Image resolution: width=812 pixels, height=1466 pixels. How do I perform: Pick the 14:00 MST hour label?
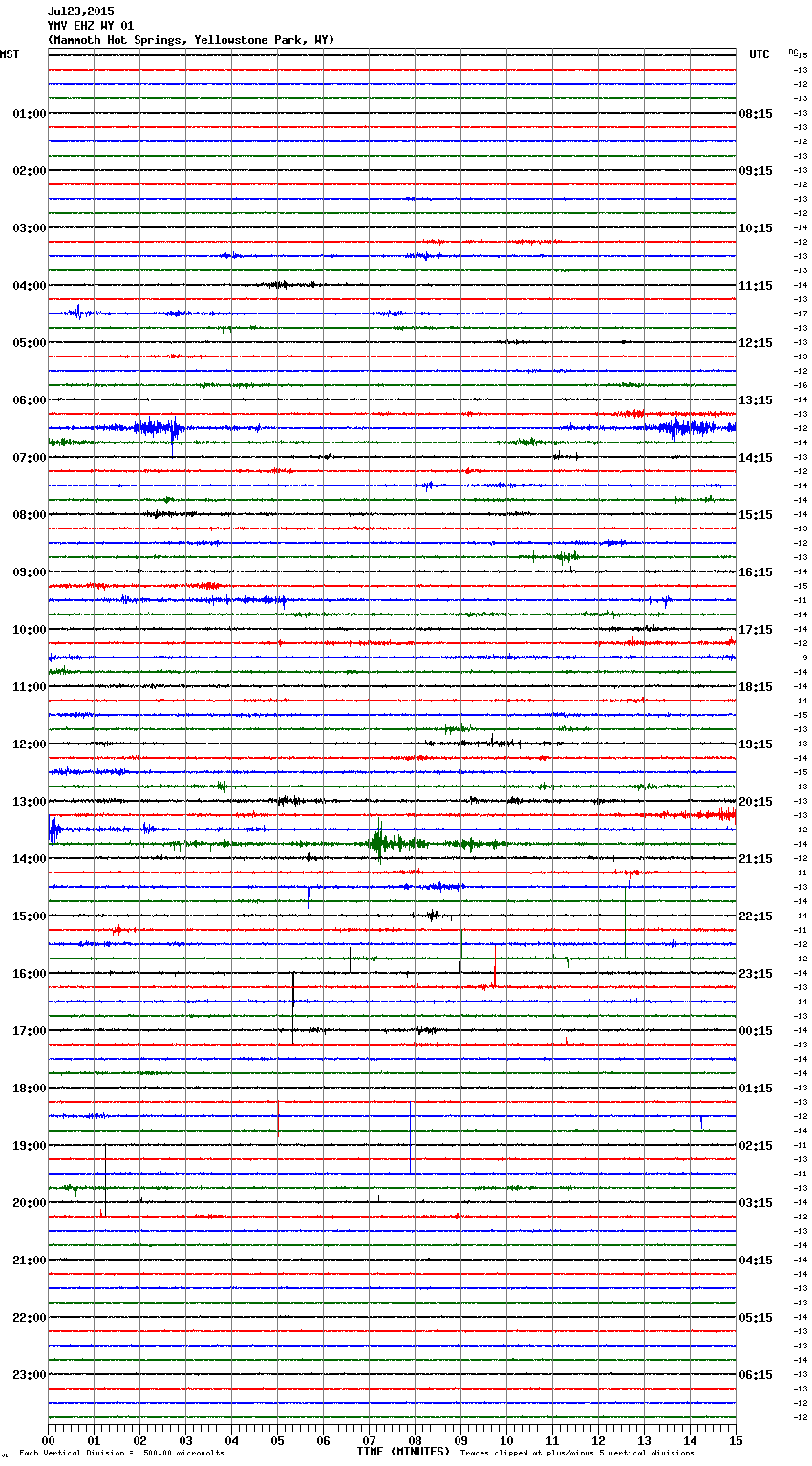click(30, 859)
